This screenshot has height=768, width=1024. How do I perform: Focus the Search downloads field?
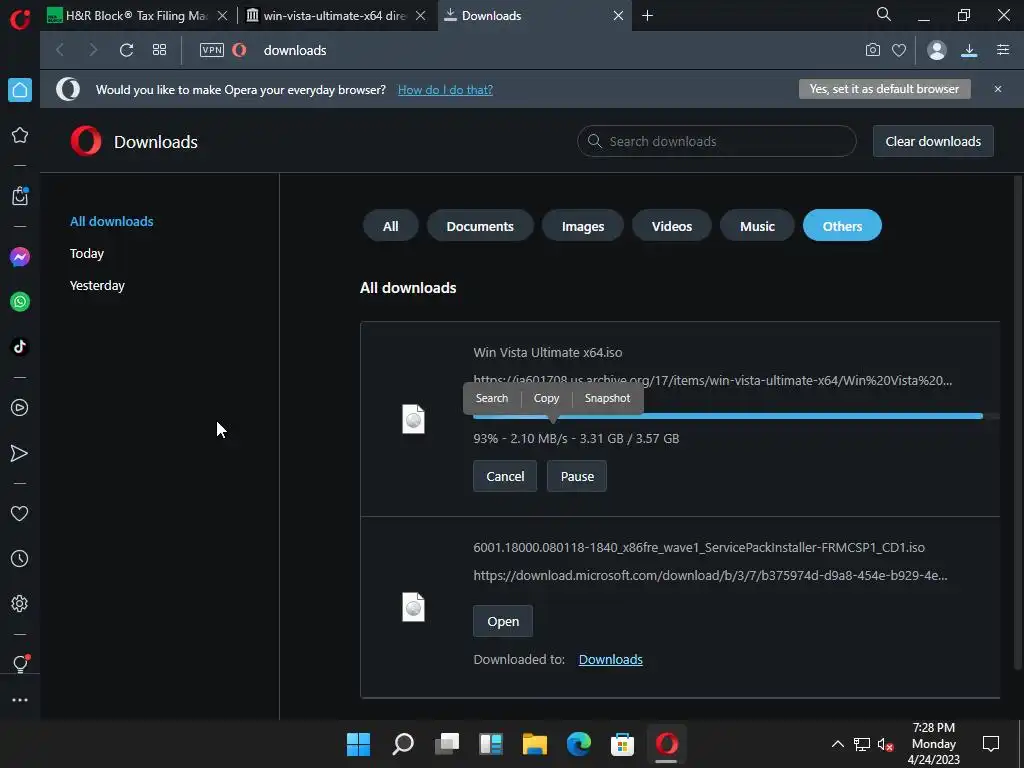pyautogui.click(x=716, y=141)
